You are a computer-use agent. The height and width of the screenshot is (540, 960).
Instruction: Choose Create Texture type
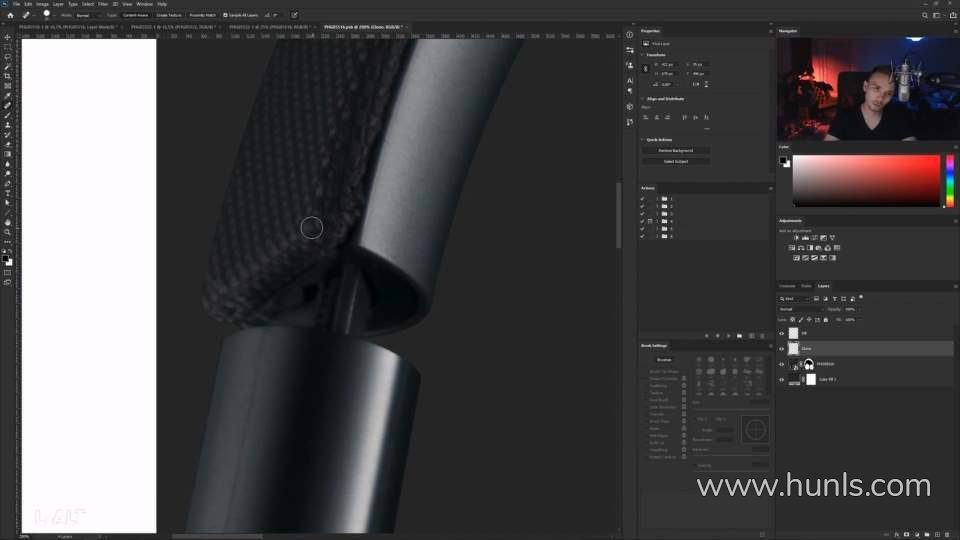click(x=169, y=15)
